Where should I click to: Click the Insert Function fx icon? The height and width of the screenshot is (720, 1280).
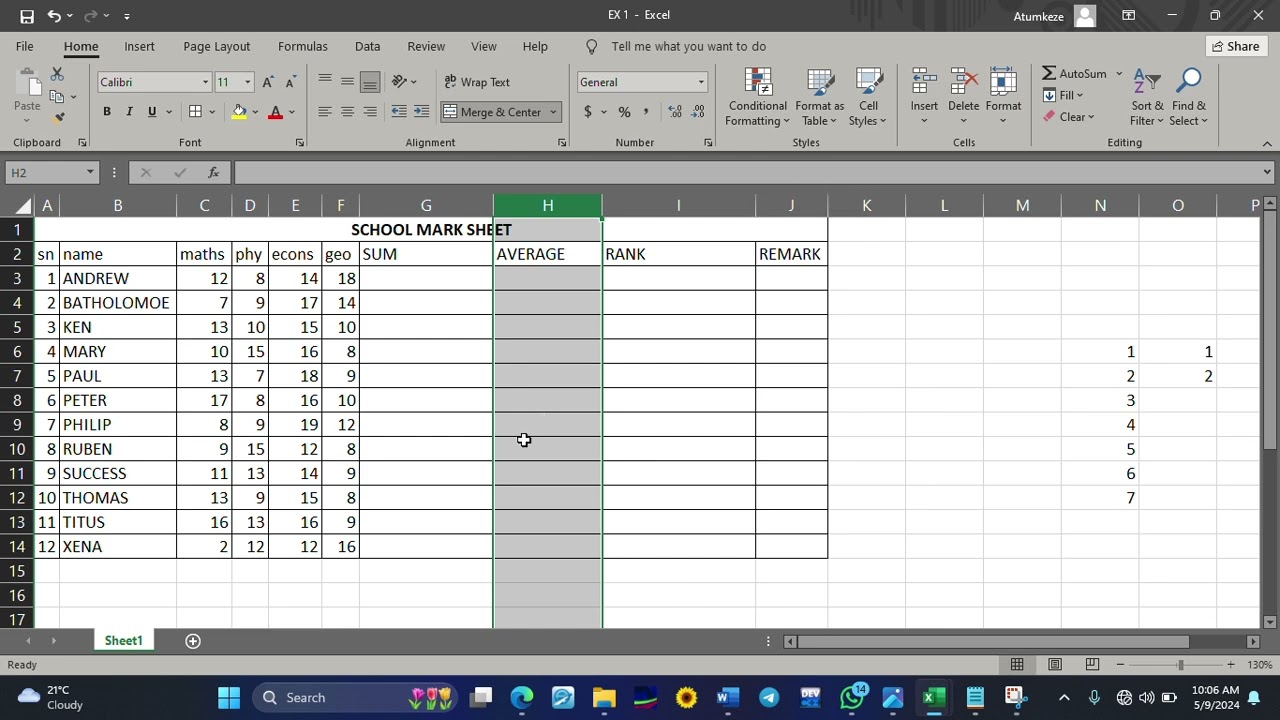(x=213, y=173)
